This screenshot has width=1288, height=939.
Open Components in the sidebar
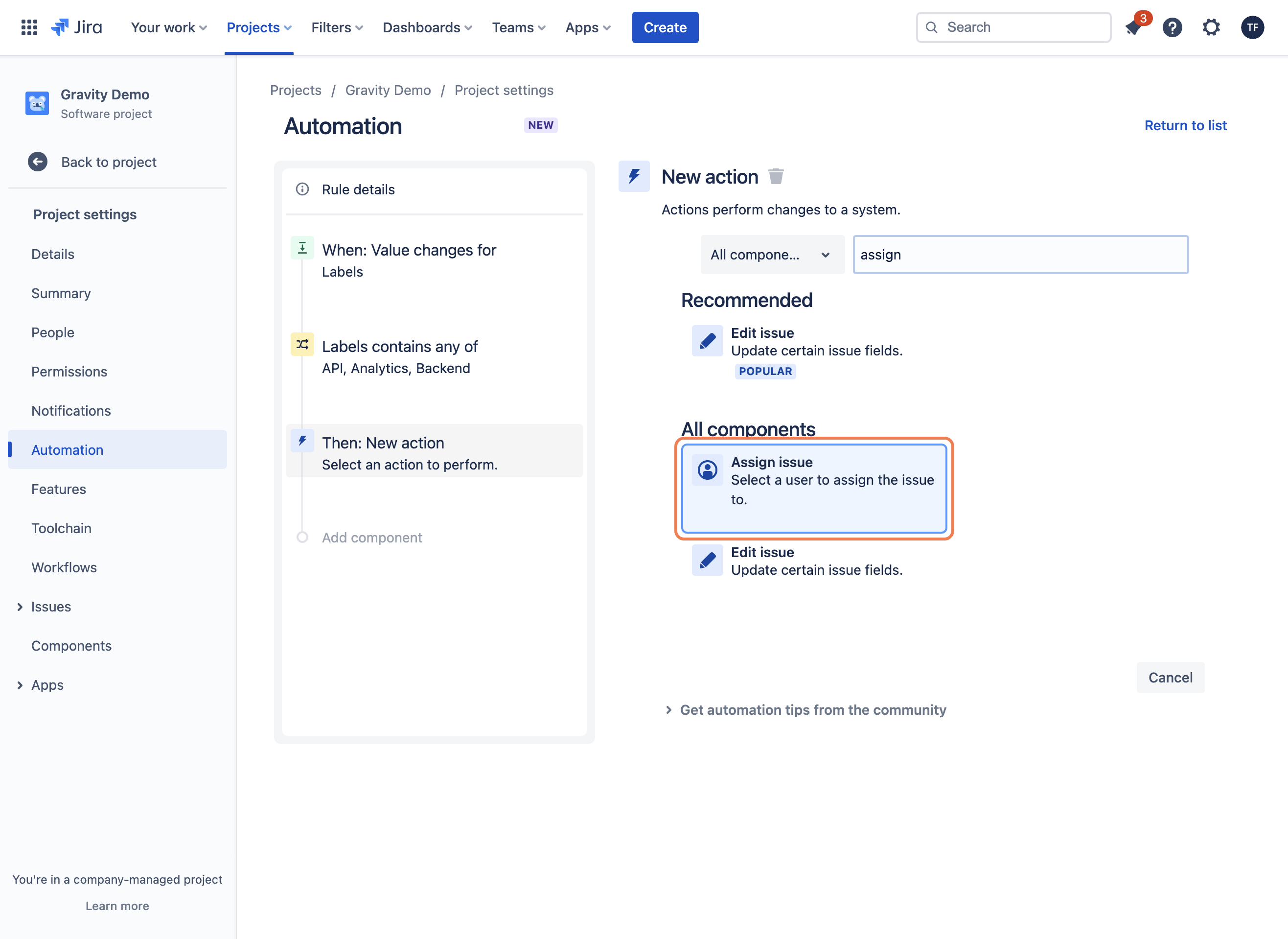click(71, 646)
